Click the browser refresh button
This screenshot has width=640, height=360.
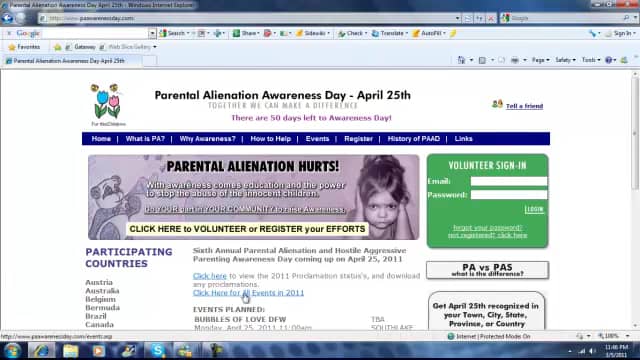coord(480,18)
